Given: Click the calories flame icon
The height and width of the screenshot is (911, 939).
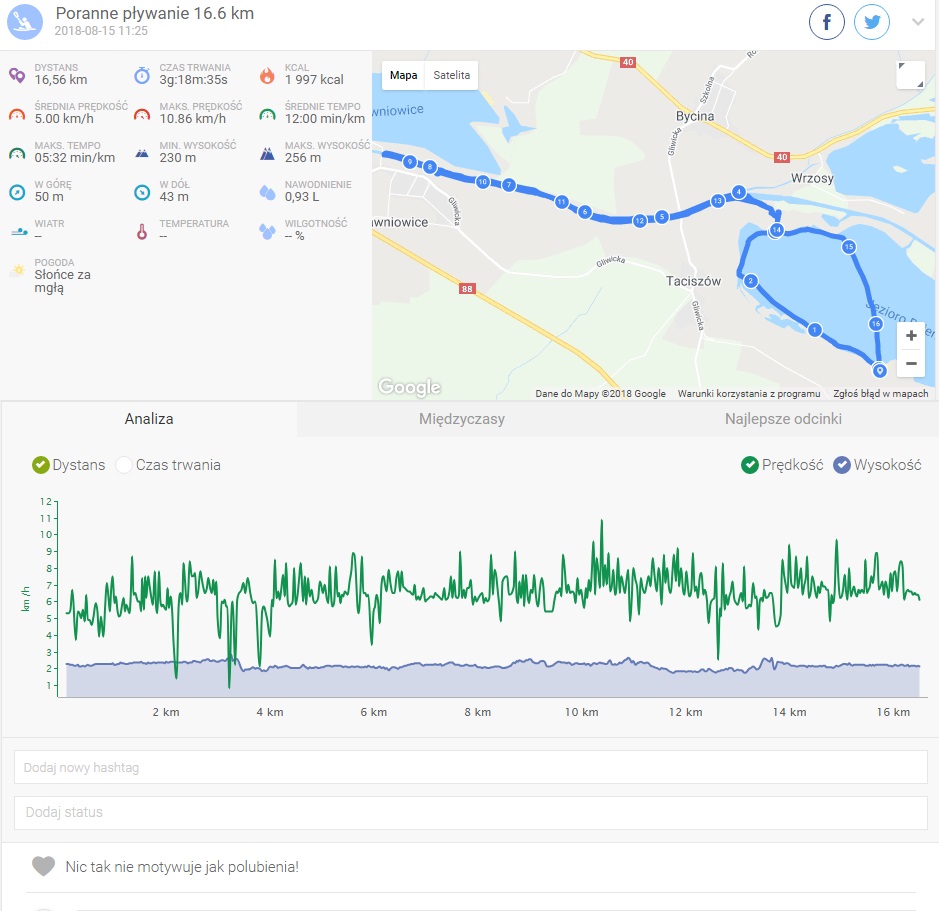Looking at the screenshot, I should pos(267,75).
